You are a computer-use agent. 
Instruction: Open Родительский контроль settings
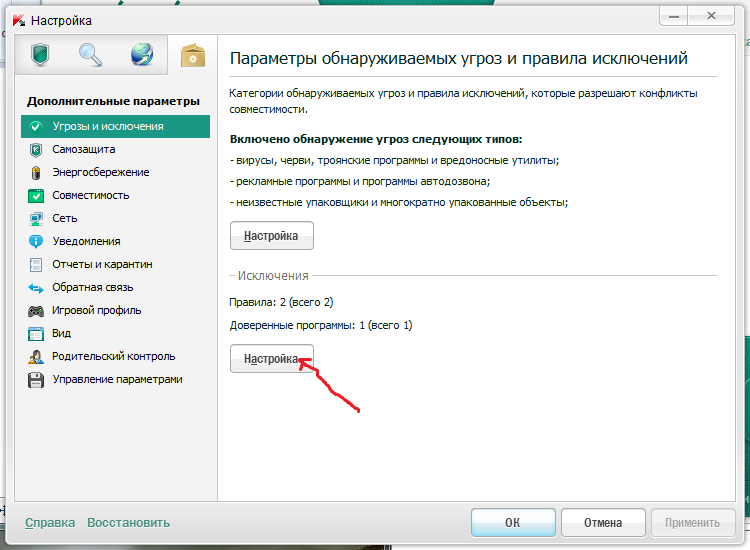coord(115,356)
